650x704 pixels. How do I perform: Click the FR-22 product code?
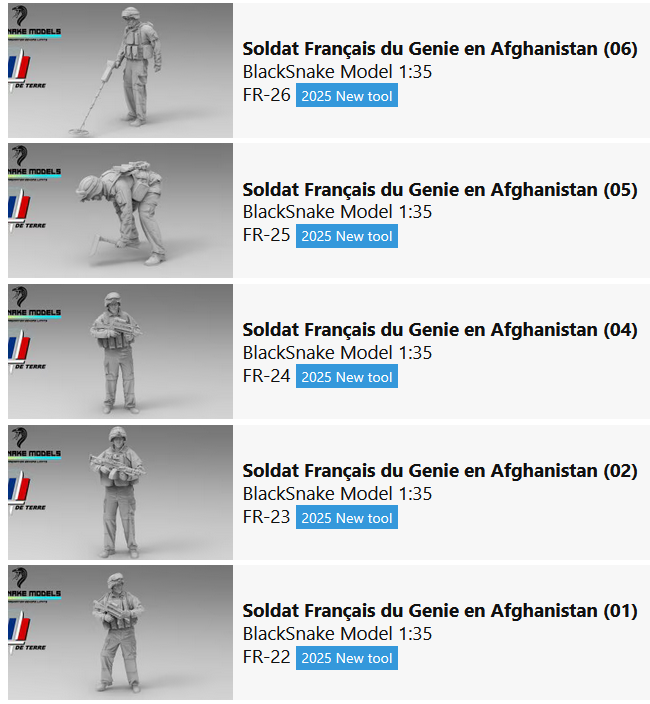click(x=266, y=657)
